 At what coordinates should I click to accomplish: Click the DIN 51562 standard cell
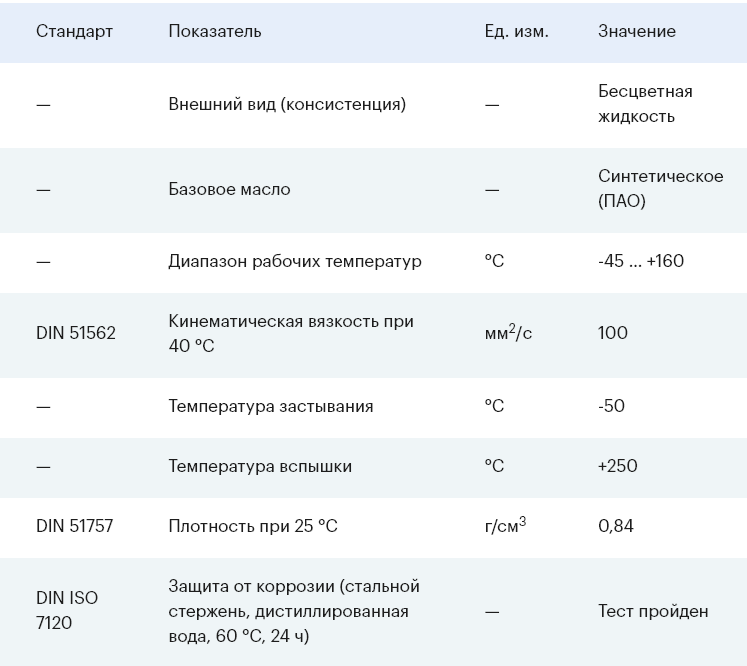76,333
